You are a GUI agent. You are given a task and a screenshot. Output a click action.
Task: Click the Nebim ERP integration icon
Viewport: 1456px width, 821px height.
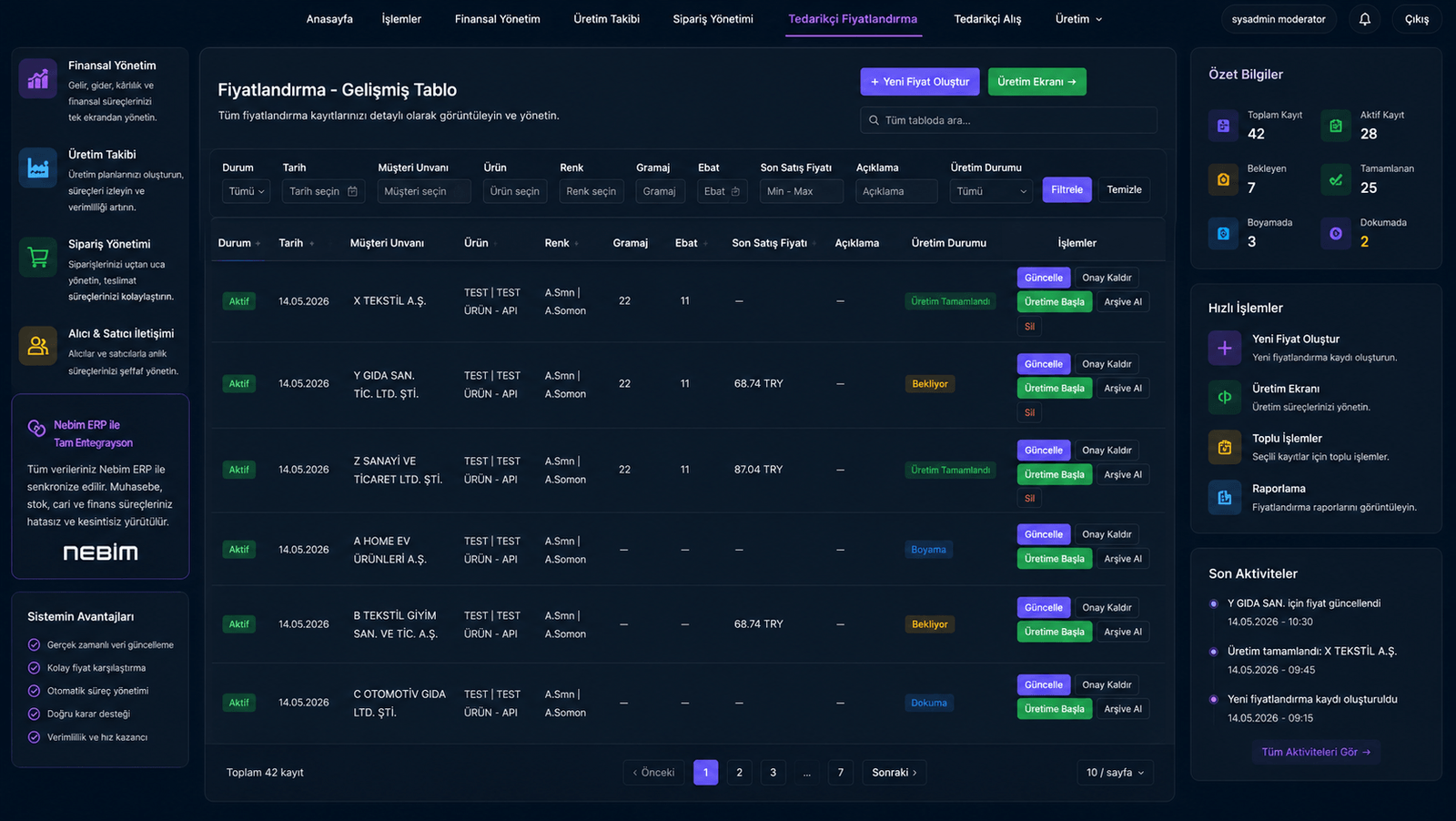click(36, 428)
